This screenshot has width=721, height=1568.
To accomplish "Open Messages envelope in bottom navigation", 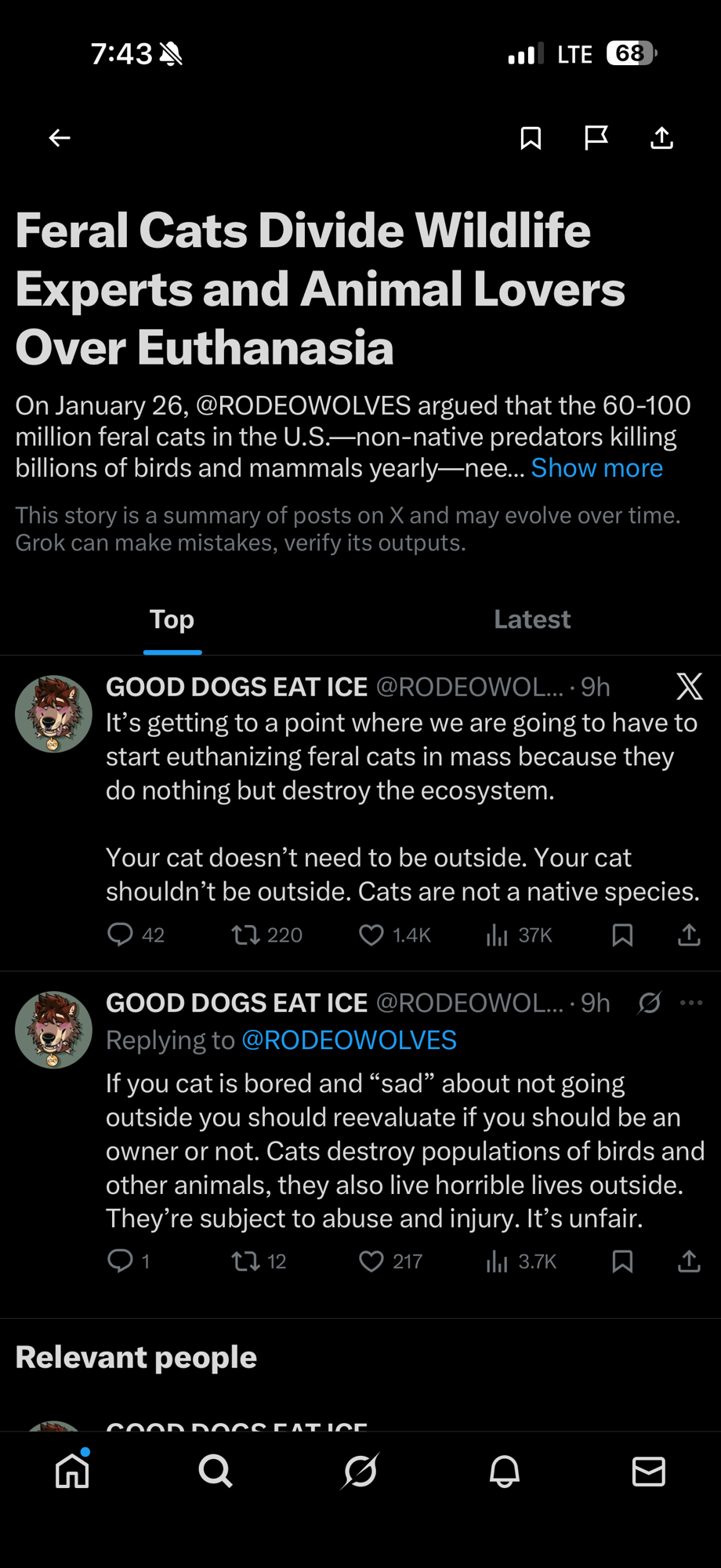I will point(649,1471).
